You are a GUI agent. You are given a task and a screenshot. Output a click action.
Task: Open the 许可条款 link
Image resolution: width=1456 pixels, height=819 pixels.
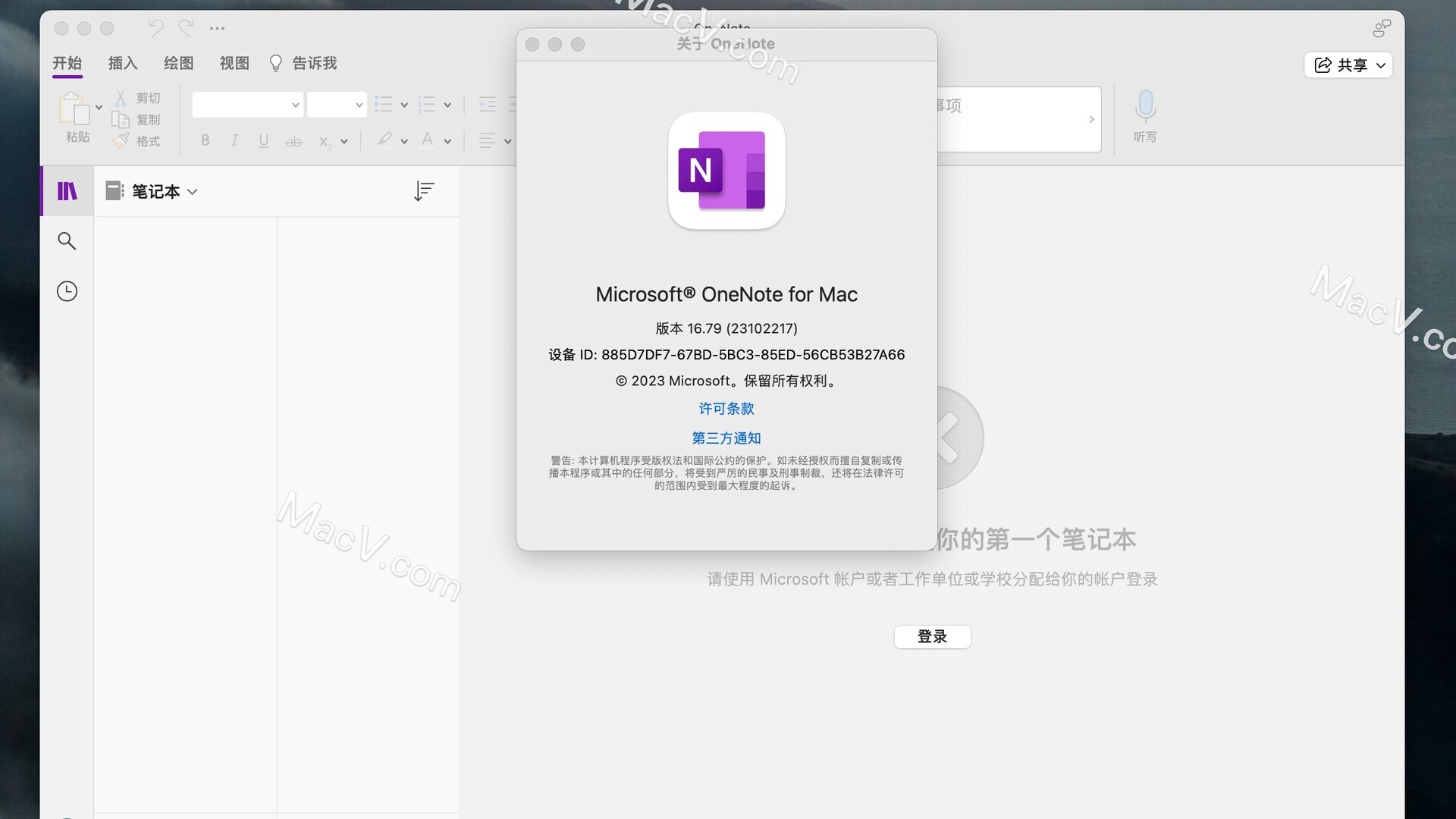(x=726, y=409)
